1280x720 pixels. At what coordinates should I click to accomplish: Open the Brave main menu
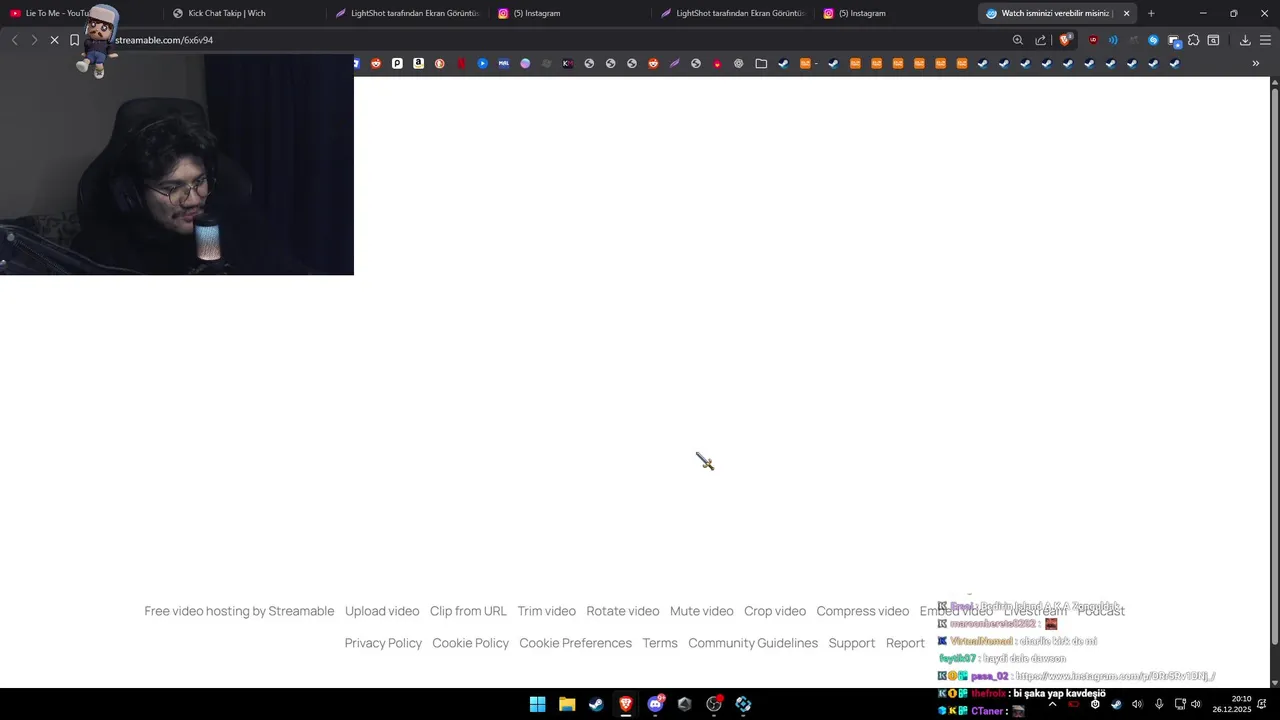(x=1265, y=40)
